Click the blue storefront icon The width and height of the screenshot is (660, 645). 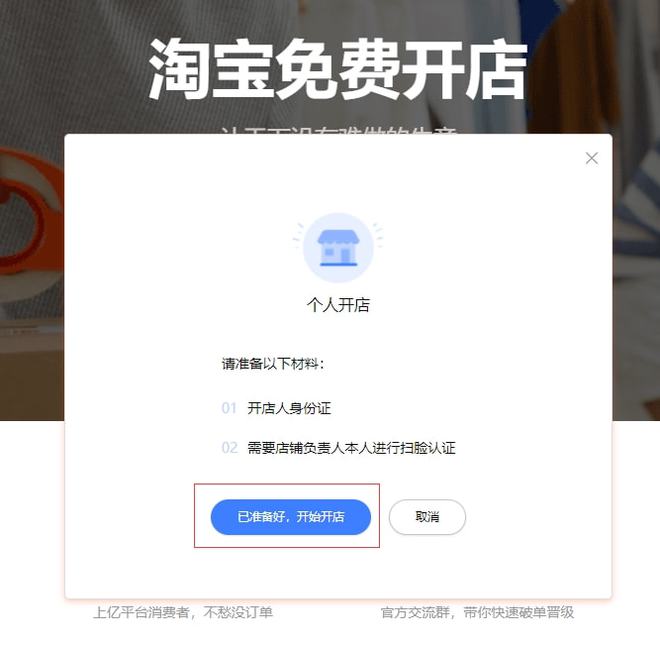click(338, 248)
